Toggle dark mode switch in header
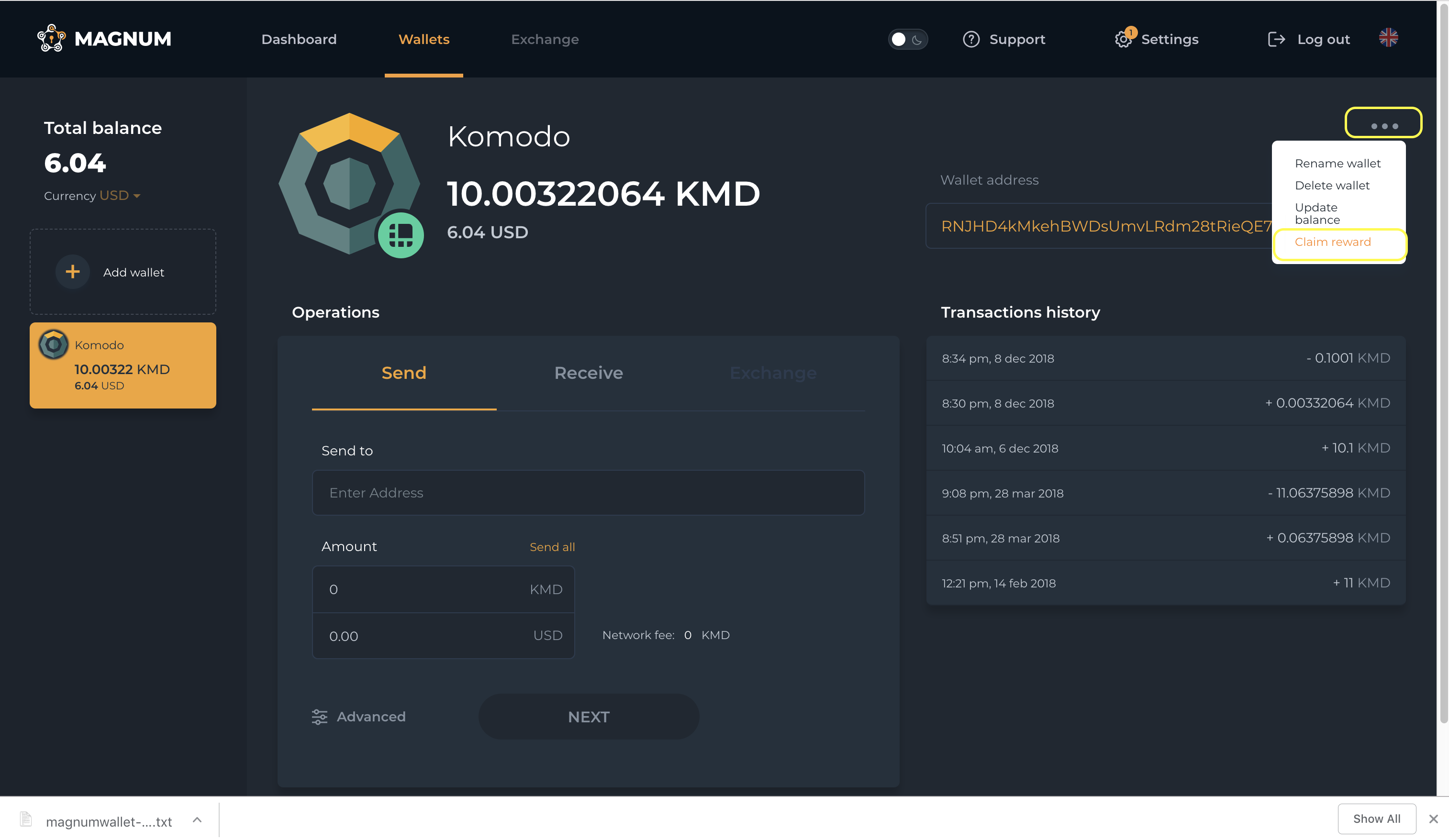1449x840 pixels. pos(907,39)
